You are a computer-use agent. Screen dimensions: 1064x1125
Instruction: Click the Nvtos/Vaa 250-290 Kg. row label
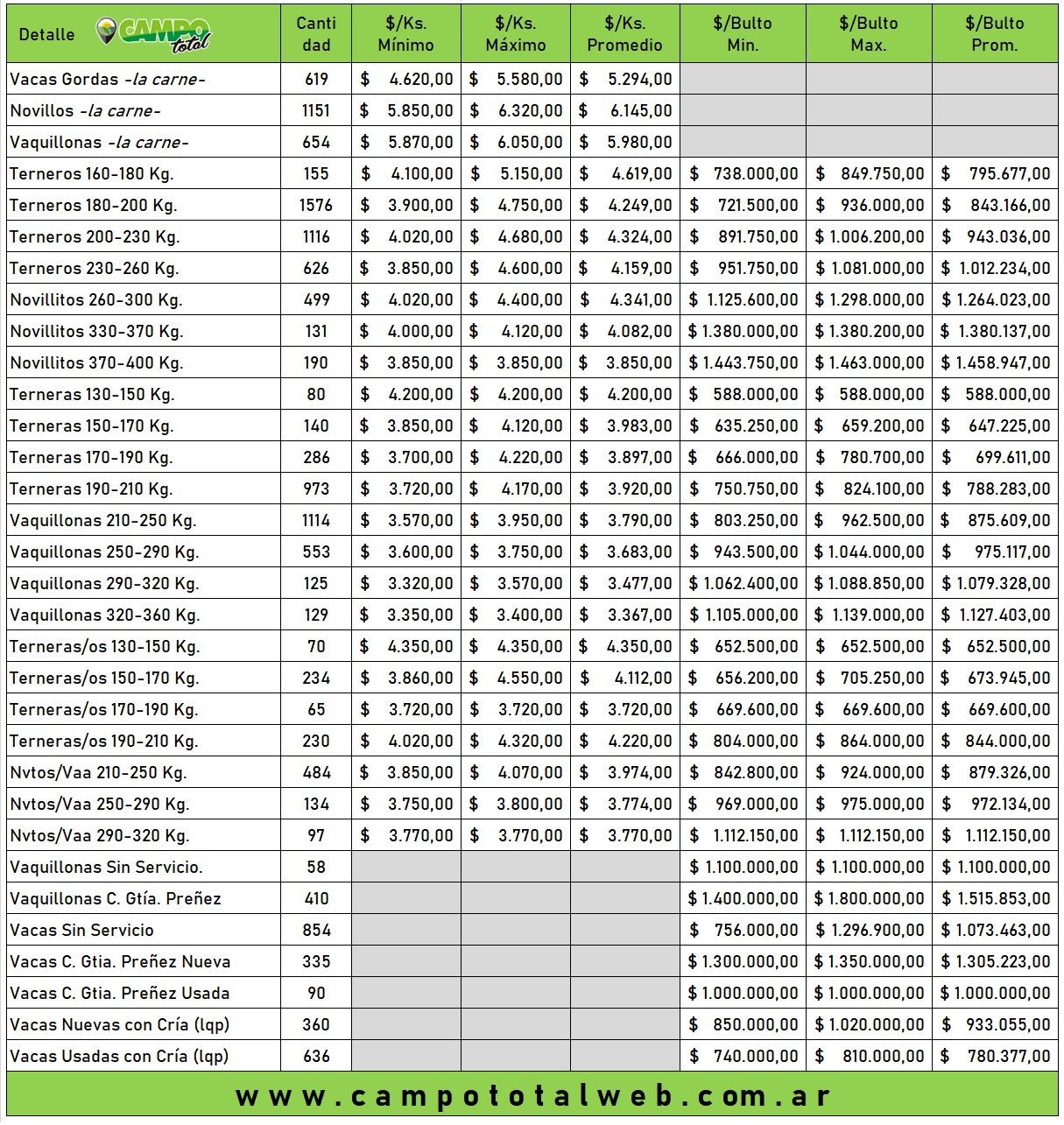[100, 805]
